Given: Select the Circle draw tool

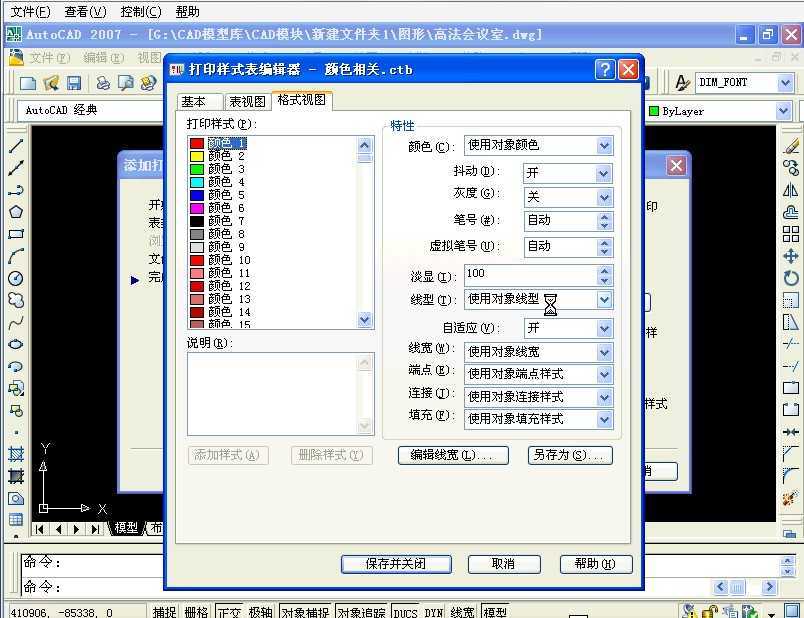Looking at the screenshot, I should [x=16, y=278].
